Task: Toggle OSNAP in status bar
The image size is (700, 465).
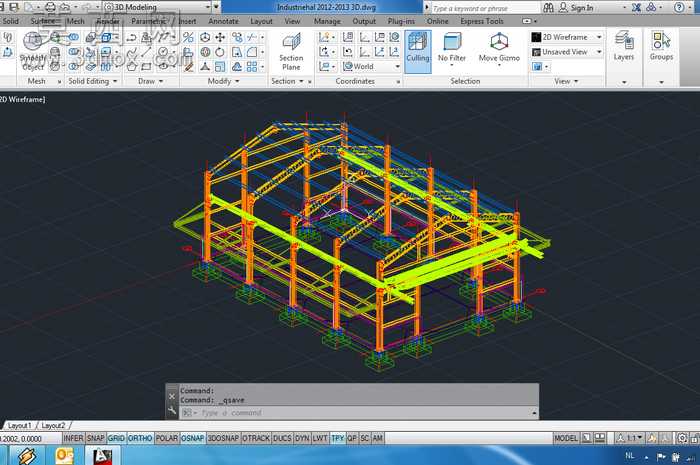Action: tap(192, 438)
